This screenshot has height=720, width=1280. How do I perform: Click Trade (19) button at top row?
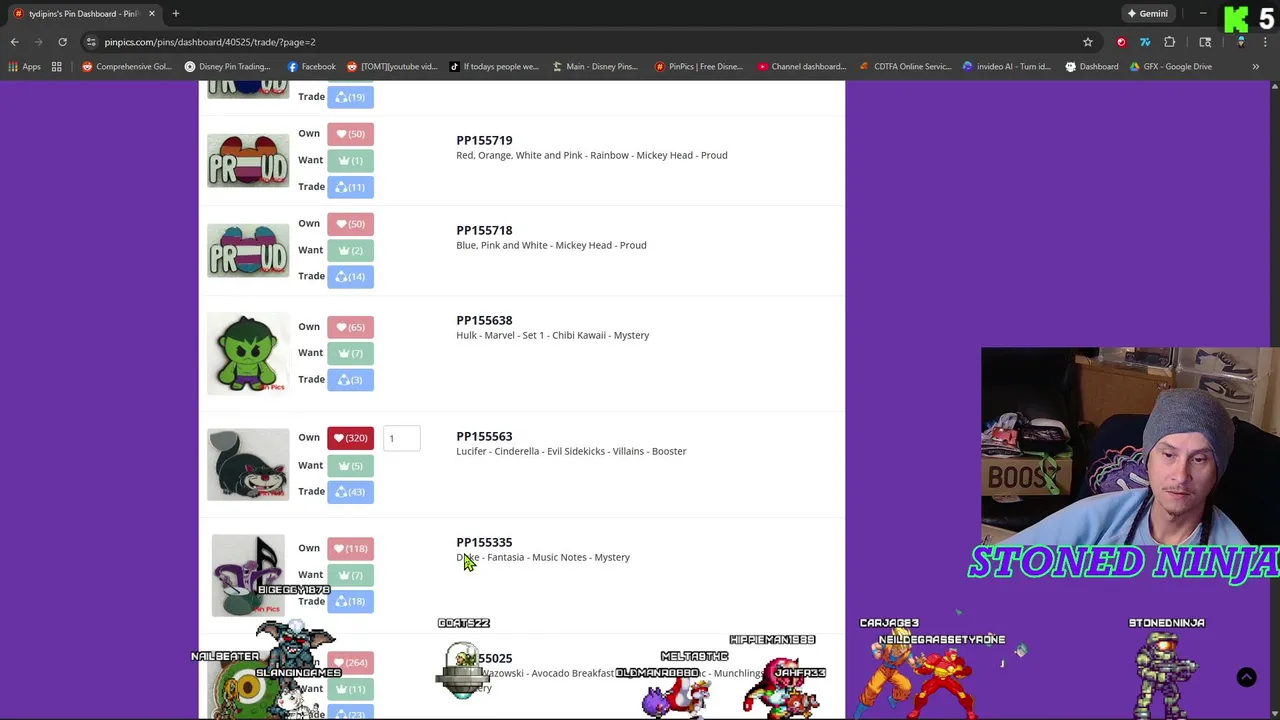click(x=350, y=97)
